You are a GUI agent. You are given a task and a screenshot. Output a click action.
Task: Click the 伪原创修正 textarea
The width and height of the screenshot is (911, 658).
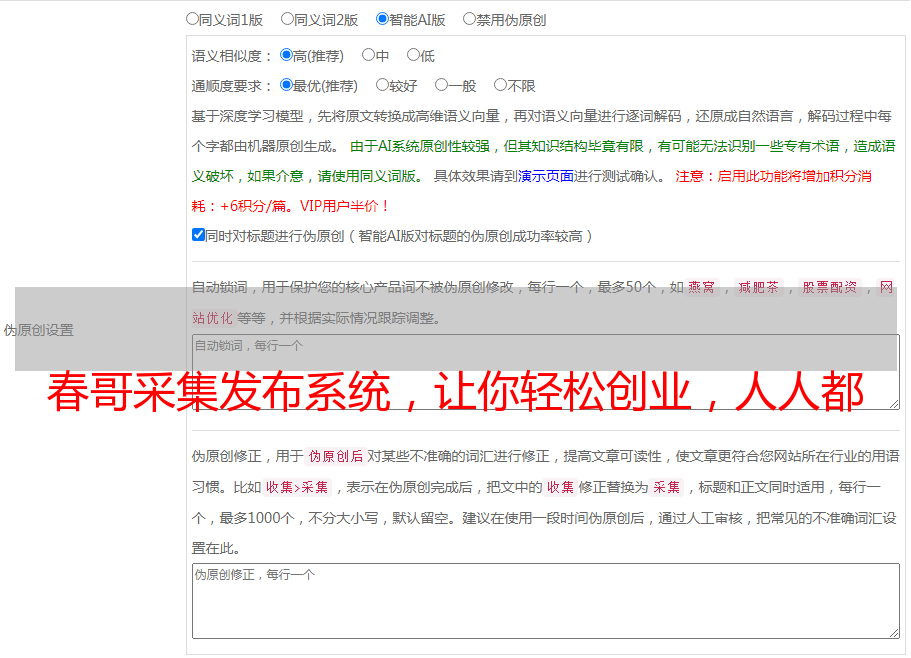pos(546,601)
